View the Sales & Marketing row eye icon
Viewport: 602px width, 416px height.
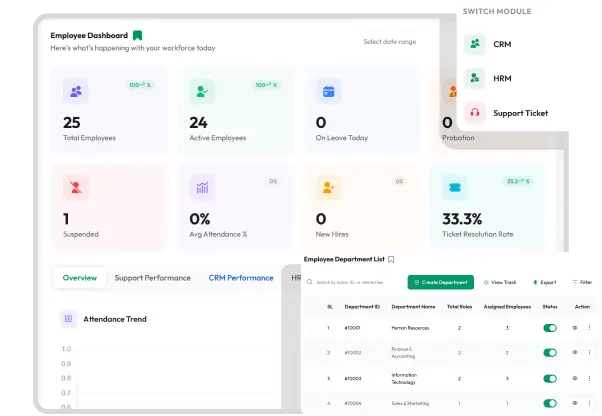pos(575,403)
